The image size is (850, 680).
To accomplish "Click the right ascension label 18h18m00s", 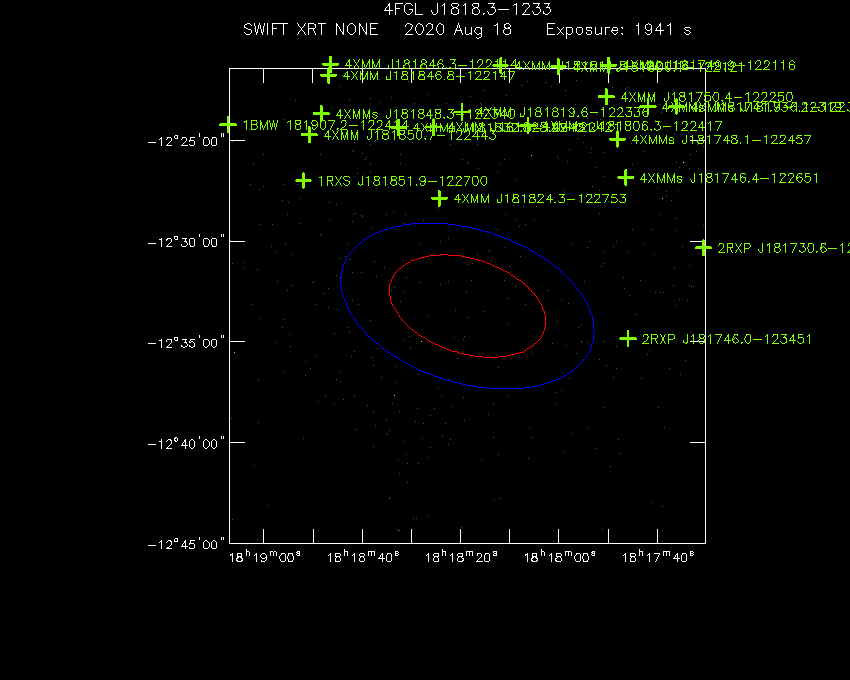I will click(x=559, y=557).
